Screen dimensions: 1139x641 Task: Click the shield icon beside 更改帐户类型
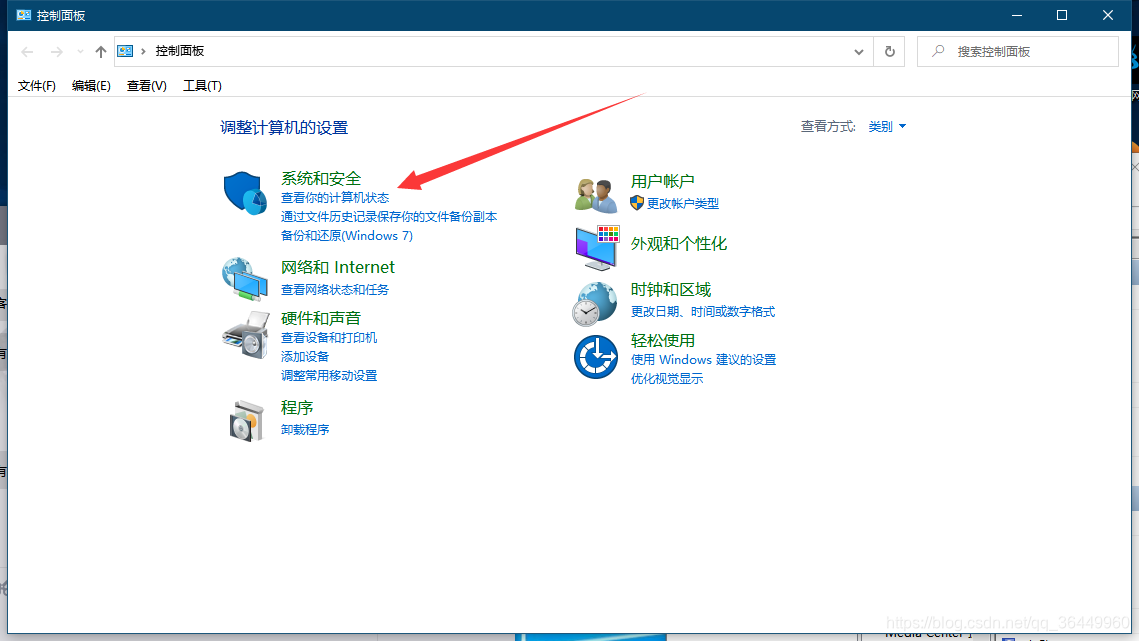click(x=637, y=203)
